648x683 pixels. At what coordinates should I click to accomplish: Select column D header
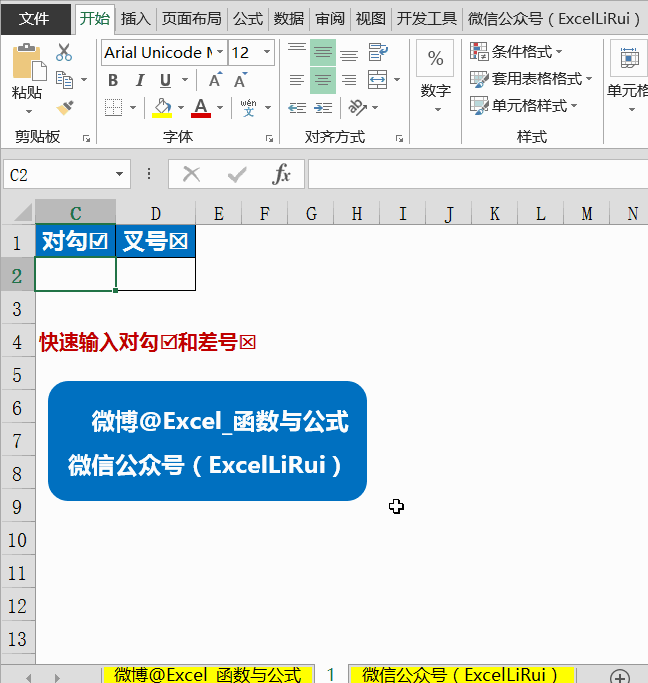pyautogui.click(x=155, y=213)
